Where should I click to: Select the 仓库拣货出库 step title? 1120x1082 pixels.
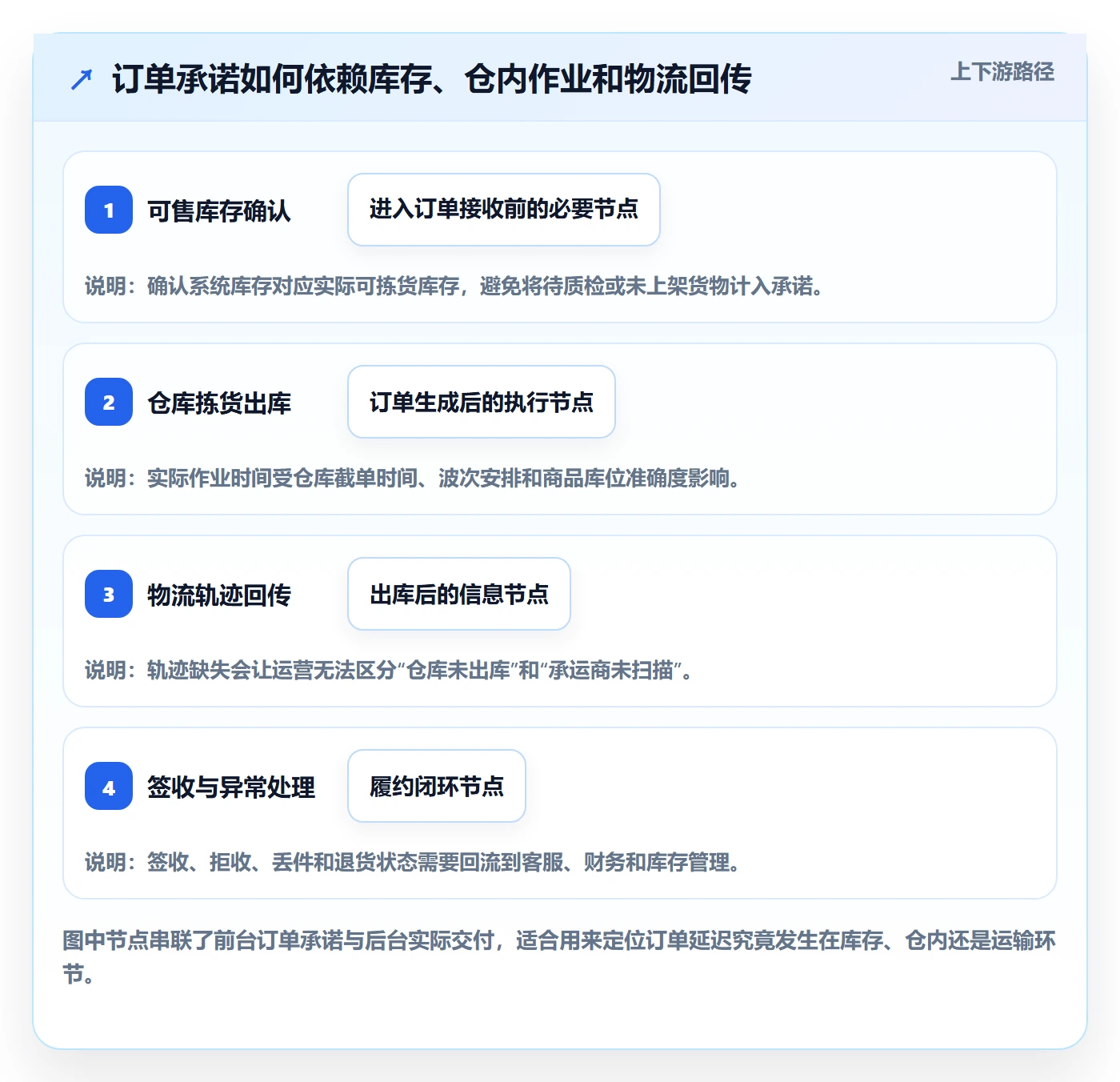coord(219,403)
